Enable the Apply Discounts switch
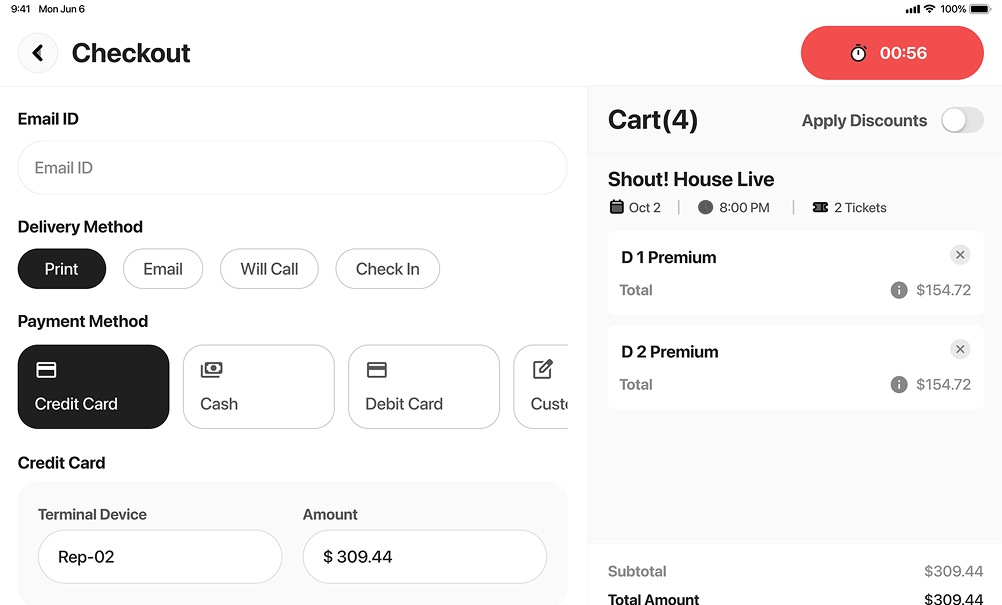 click(962, 120)
